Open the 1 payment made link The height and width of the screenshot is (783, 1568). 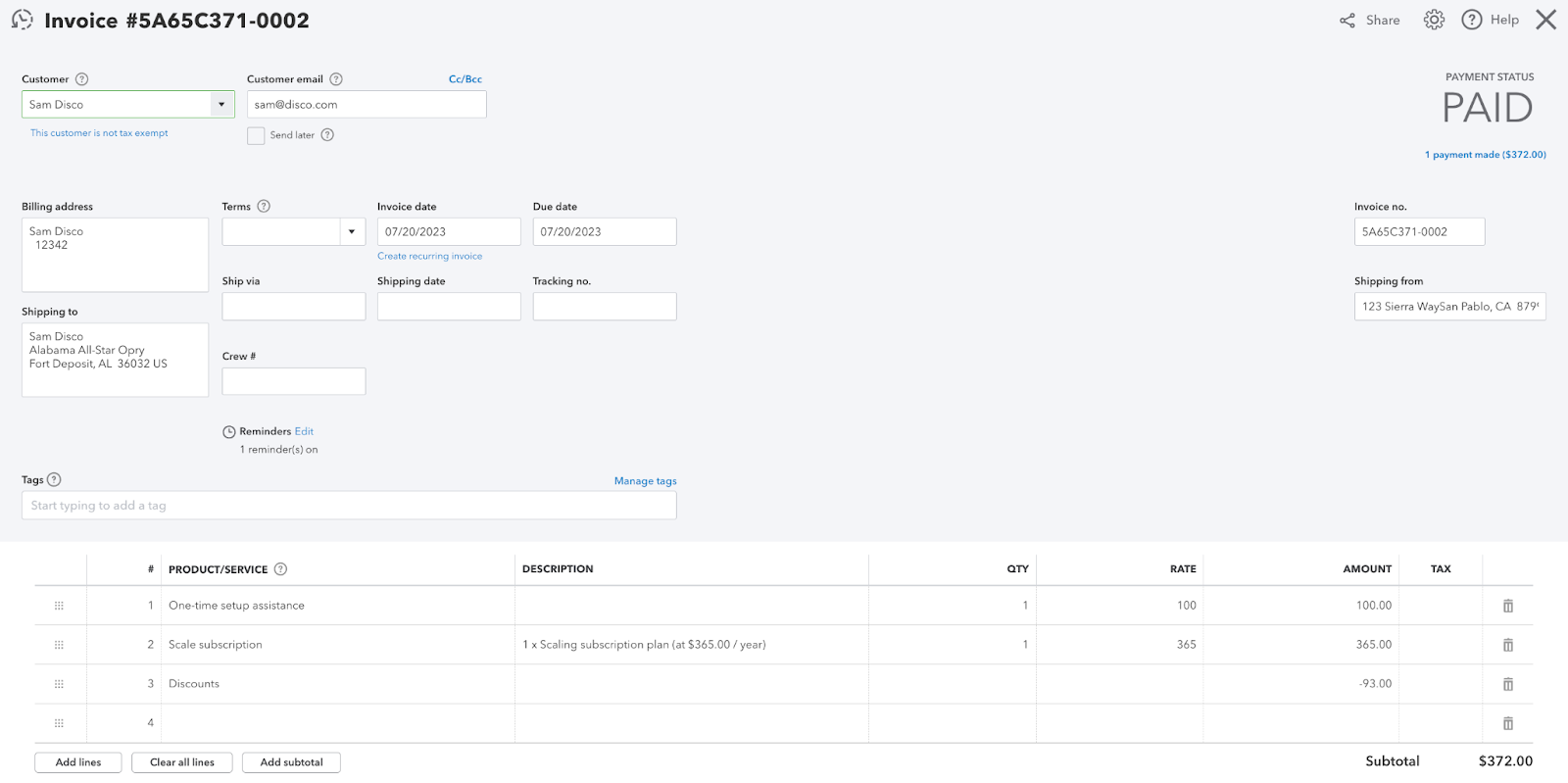tap(1485, 155)
